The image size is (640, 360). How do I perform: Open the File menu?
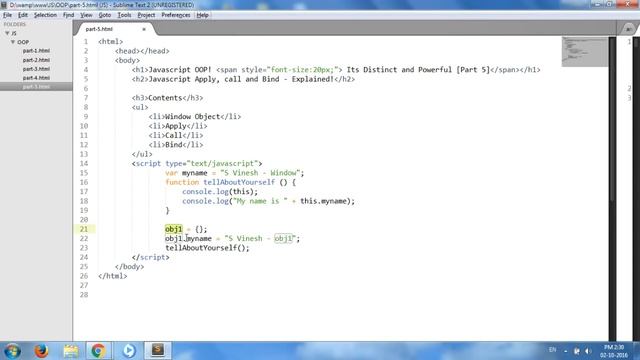coord(7,15)
